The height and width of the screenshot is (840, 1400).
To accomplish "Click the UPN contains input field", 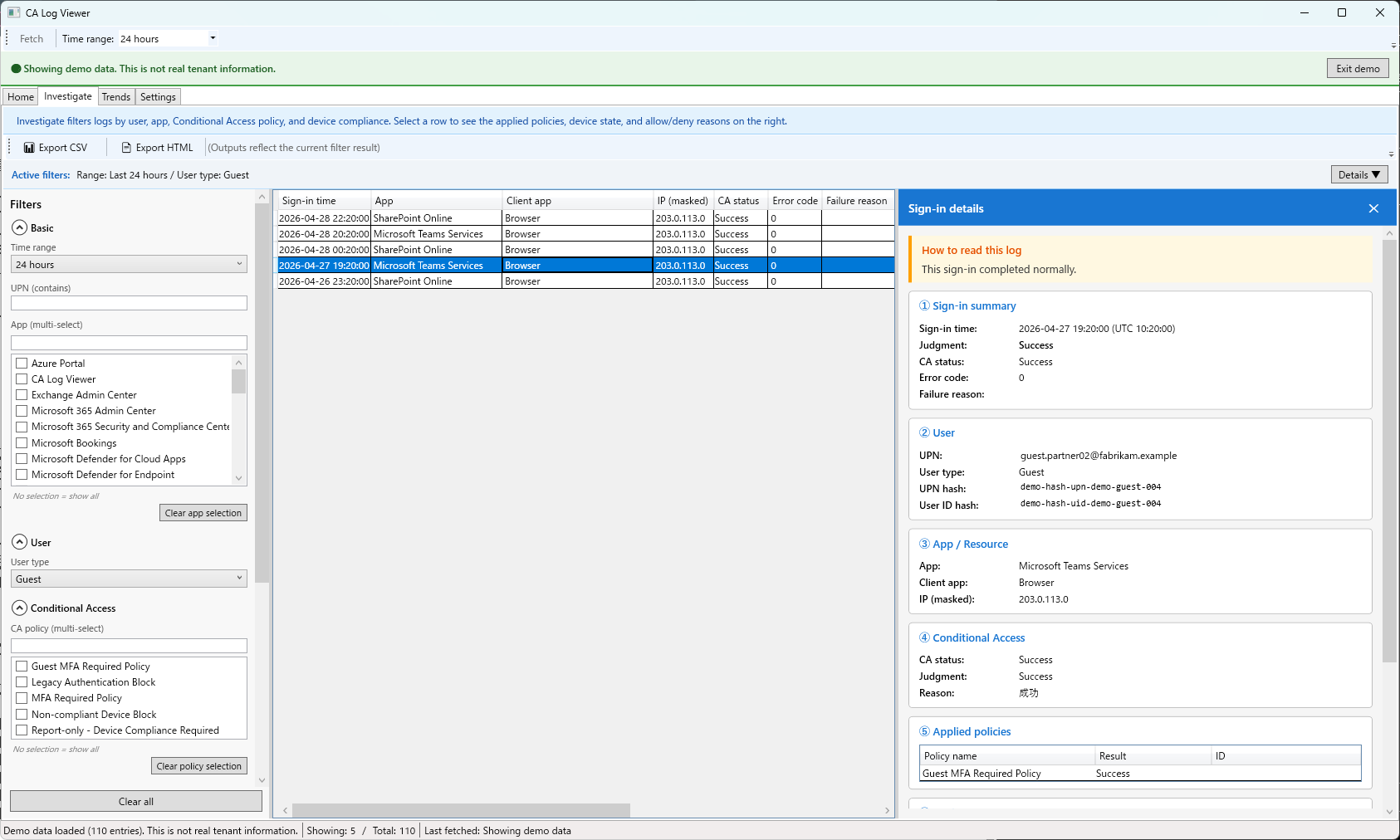I will pos(129,303).
